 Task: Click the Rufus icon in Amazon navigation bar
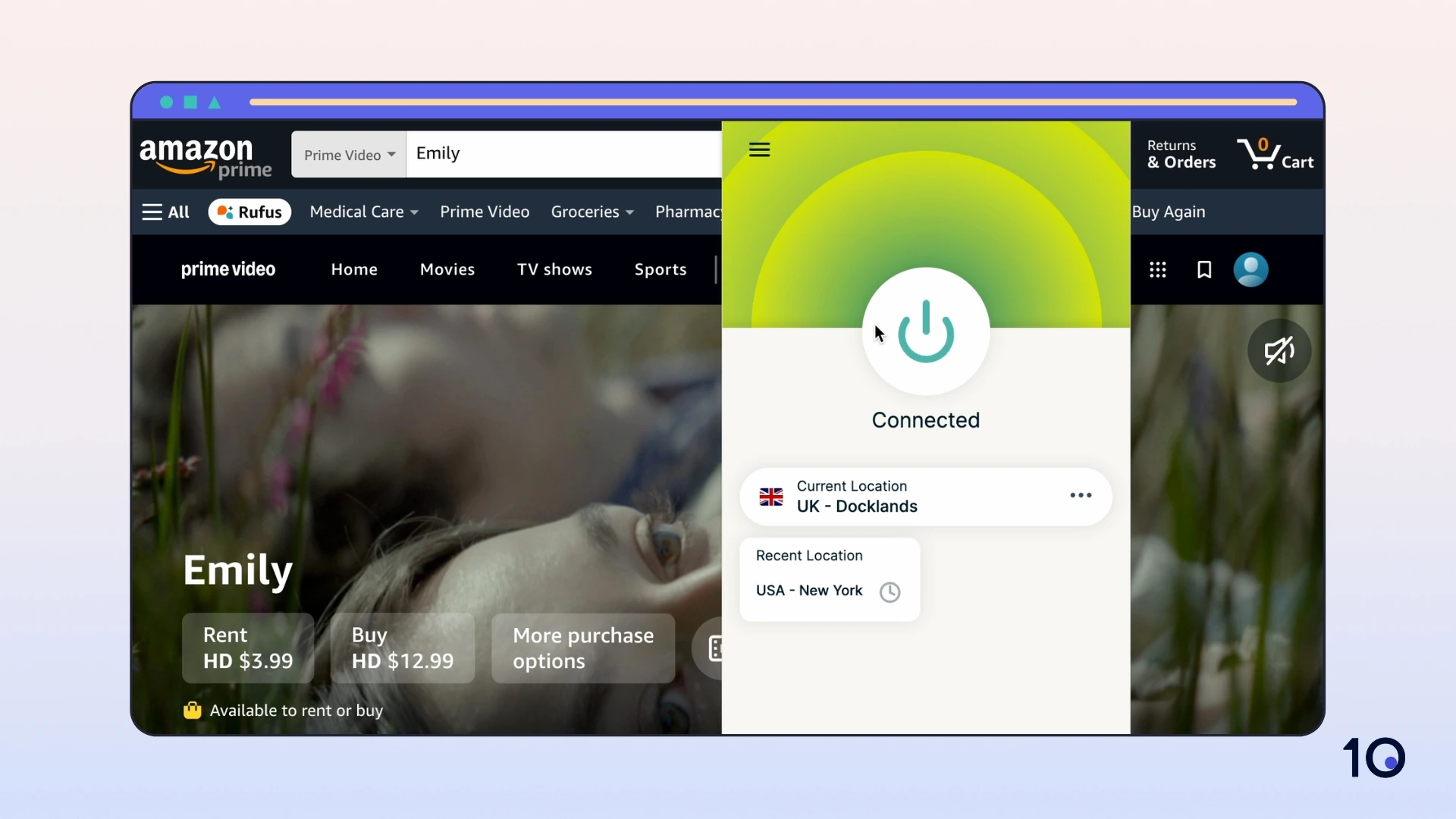pos(249,212)
